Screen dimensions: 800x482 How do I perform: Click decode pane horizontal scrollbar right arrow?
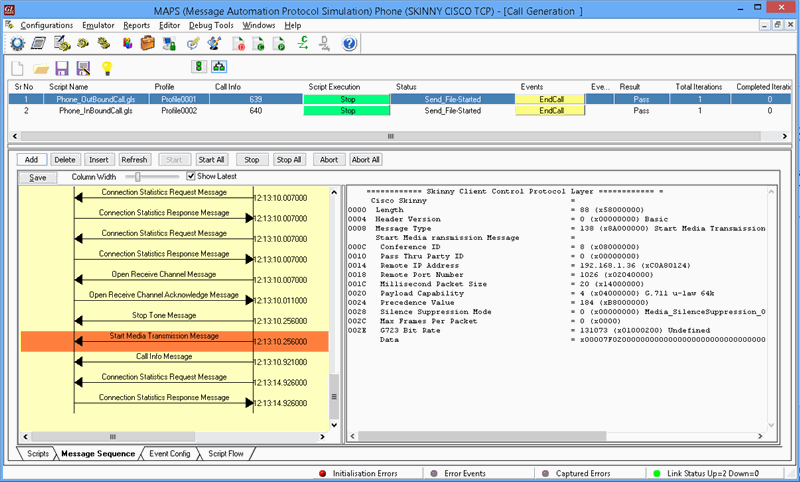[760, 436]
